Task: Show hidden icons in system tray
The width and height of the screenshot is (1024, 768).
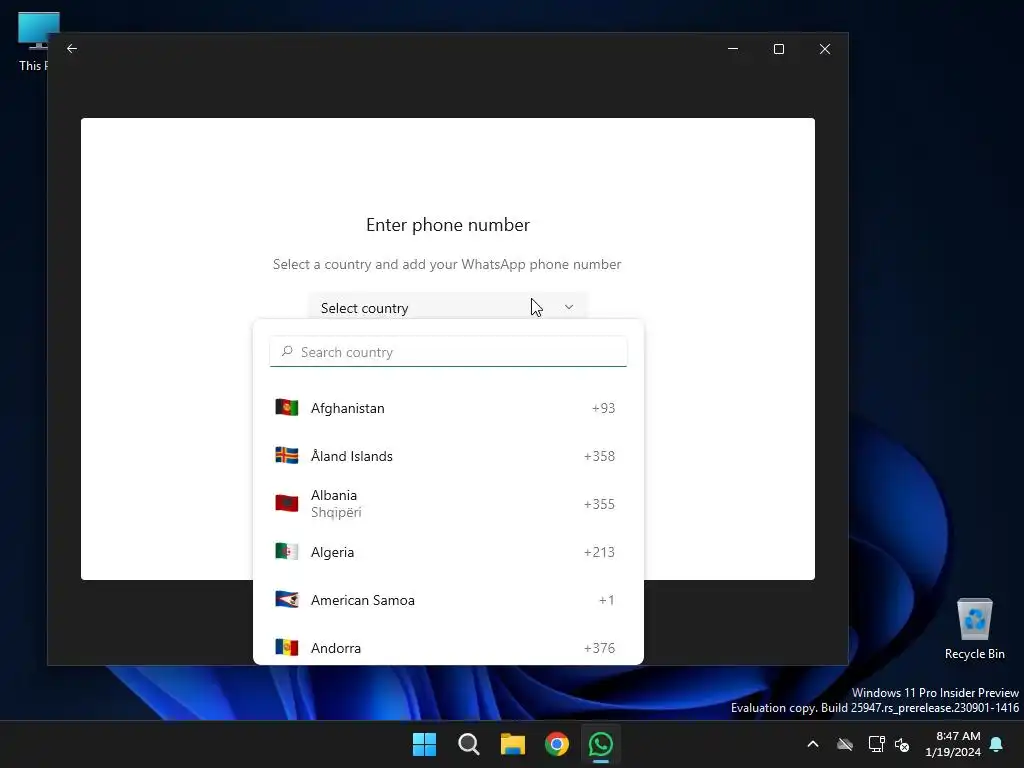Action: coord(813,744)
